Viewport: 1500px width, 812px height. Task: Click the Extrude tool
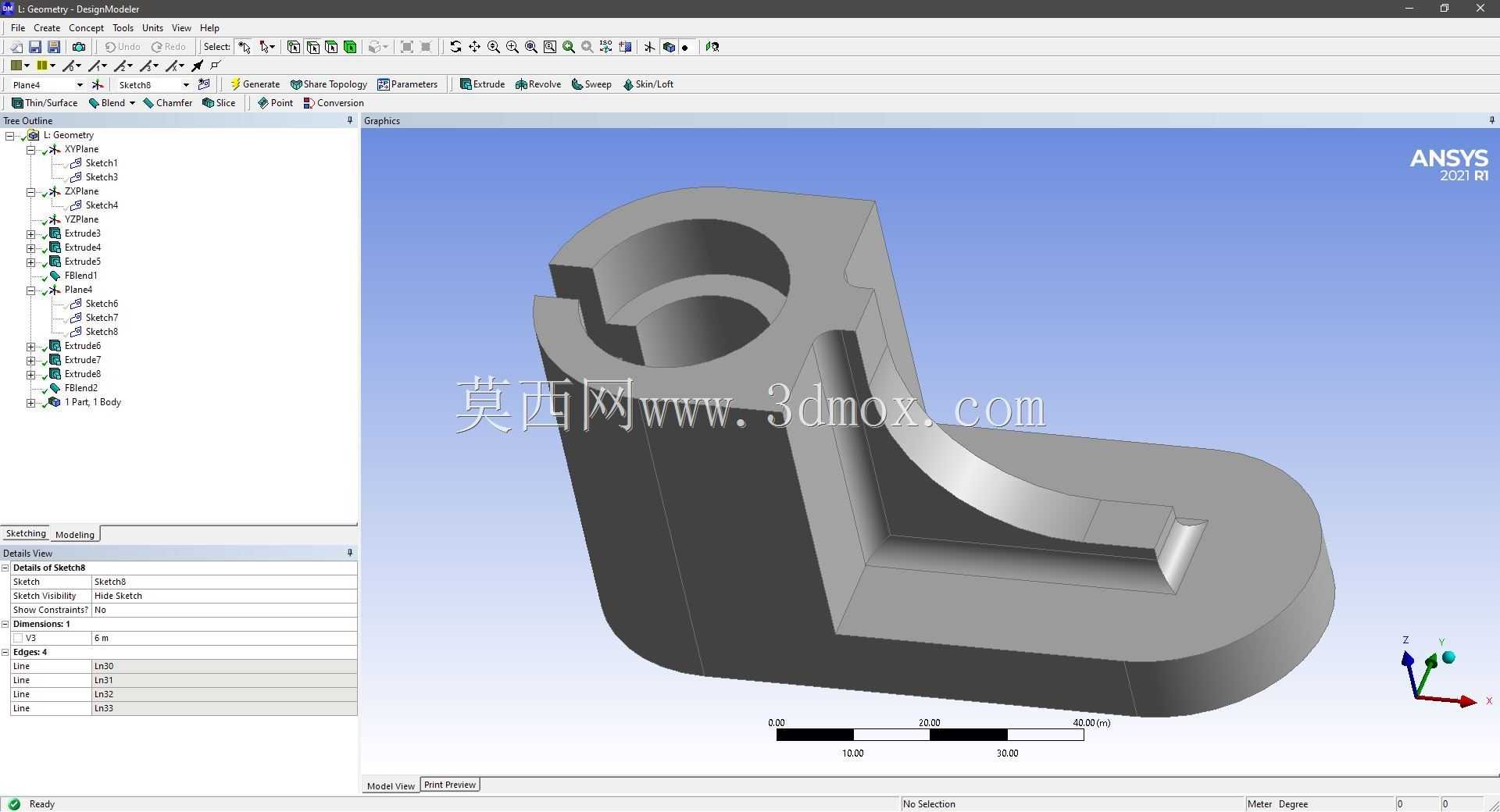482,84
